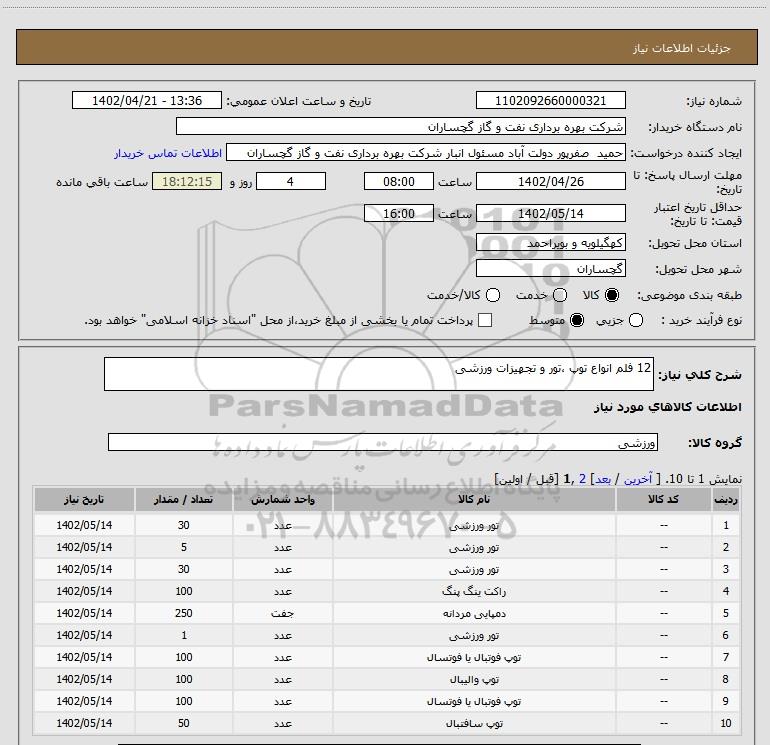The width and height of the screenshot is (770, 745).
Task: Click the request creator name field
Action: click(x=426, y=153)
